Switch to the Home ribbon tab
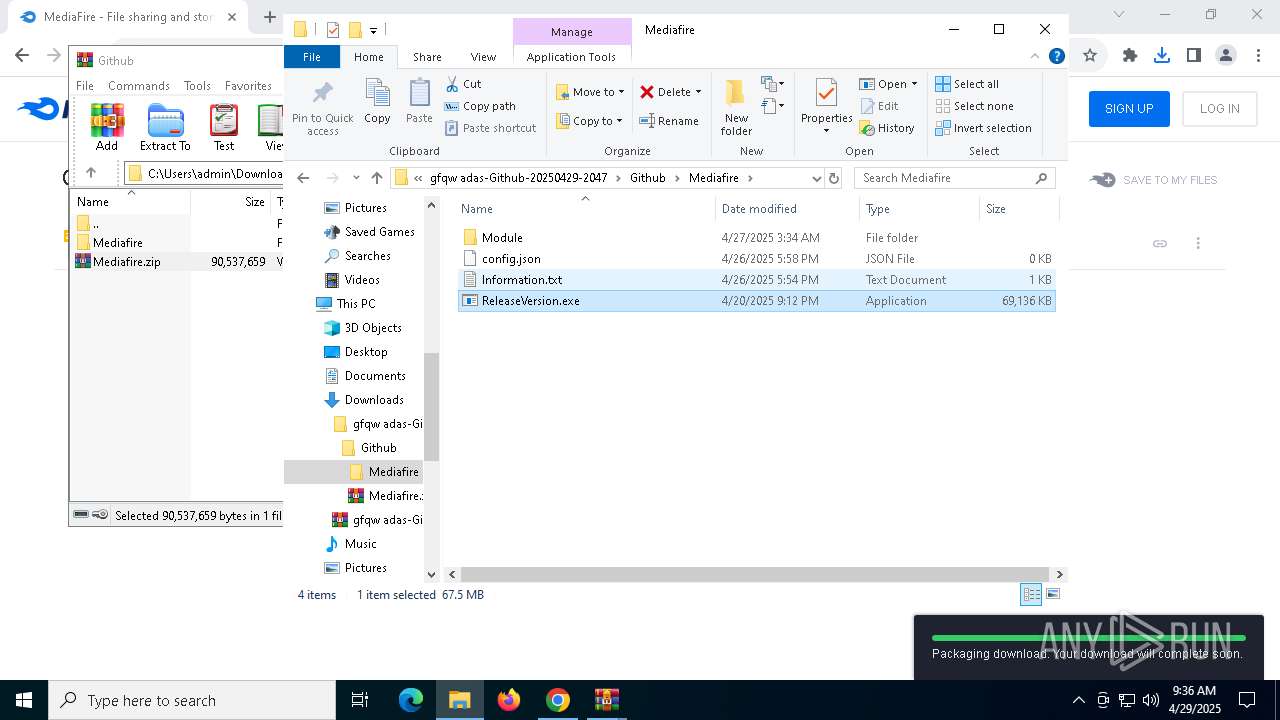 pos(369,57)
